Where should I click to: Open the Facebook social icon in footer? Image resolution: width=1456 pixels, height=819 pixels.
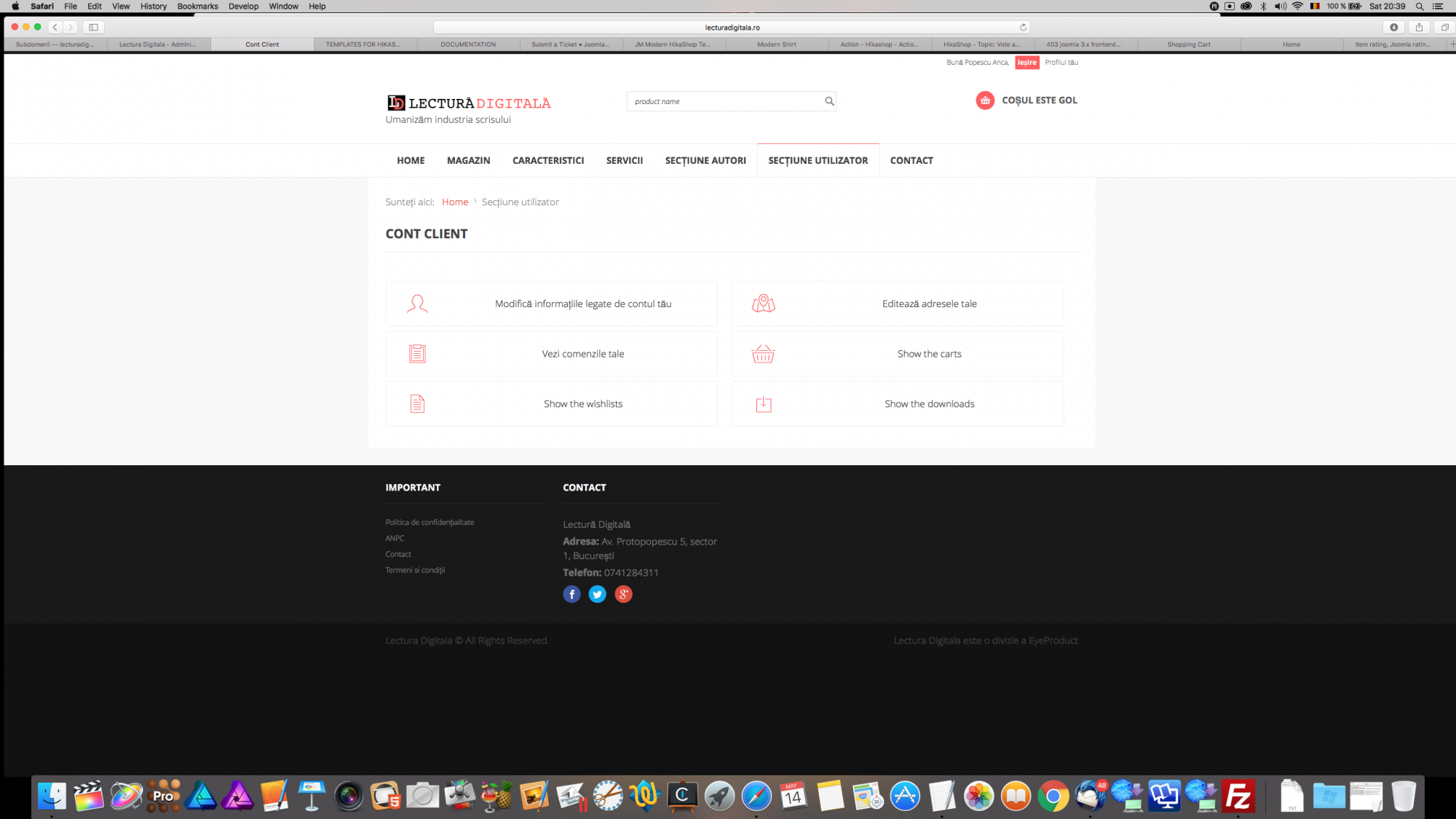571,595
